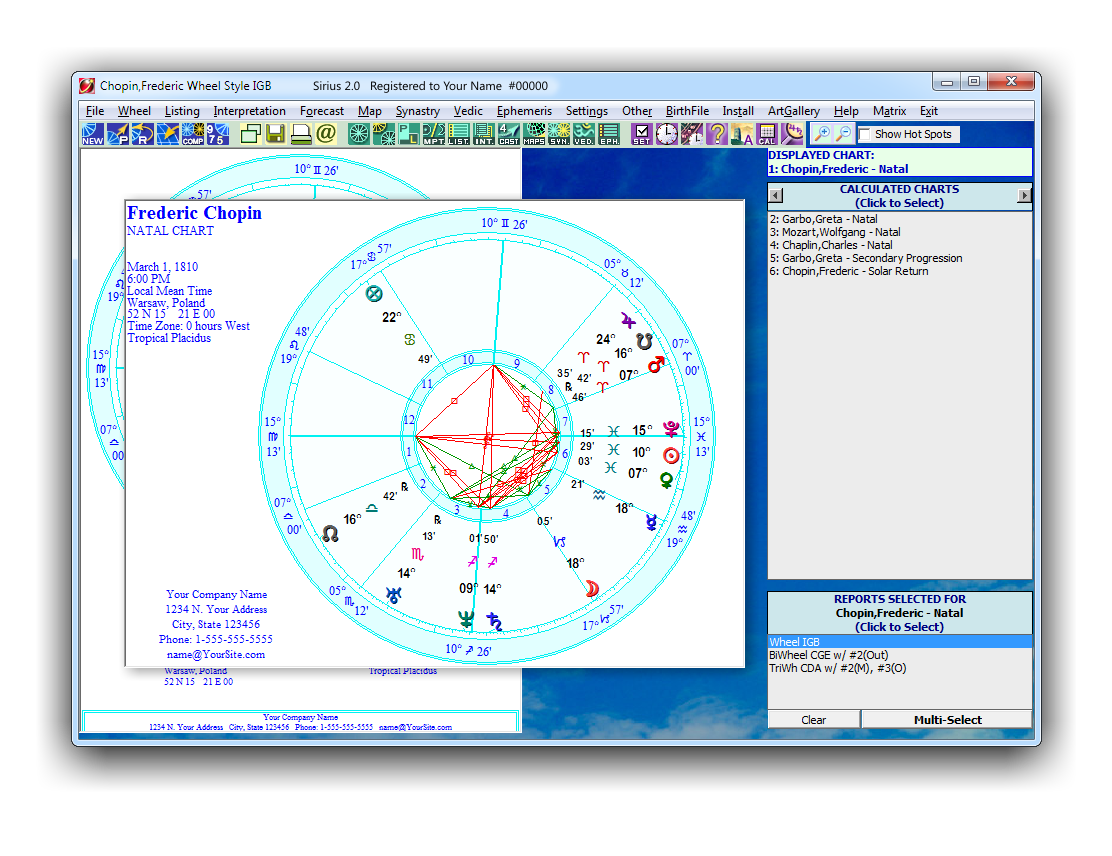Image resolution: width=1112 pixels, height=856 pixels.
Task: Click the art gallery A icon
Action: coord(742,134)
